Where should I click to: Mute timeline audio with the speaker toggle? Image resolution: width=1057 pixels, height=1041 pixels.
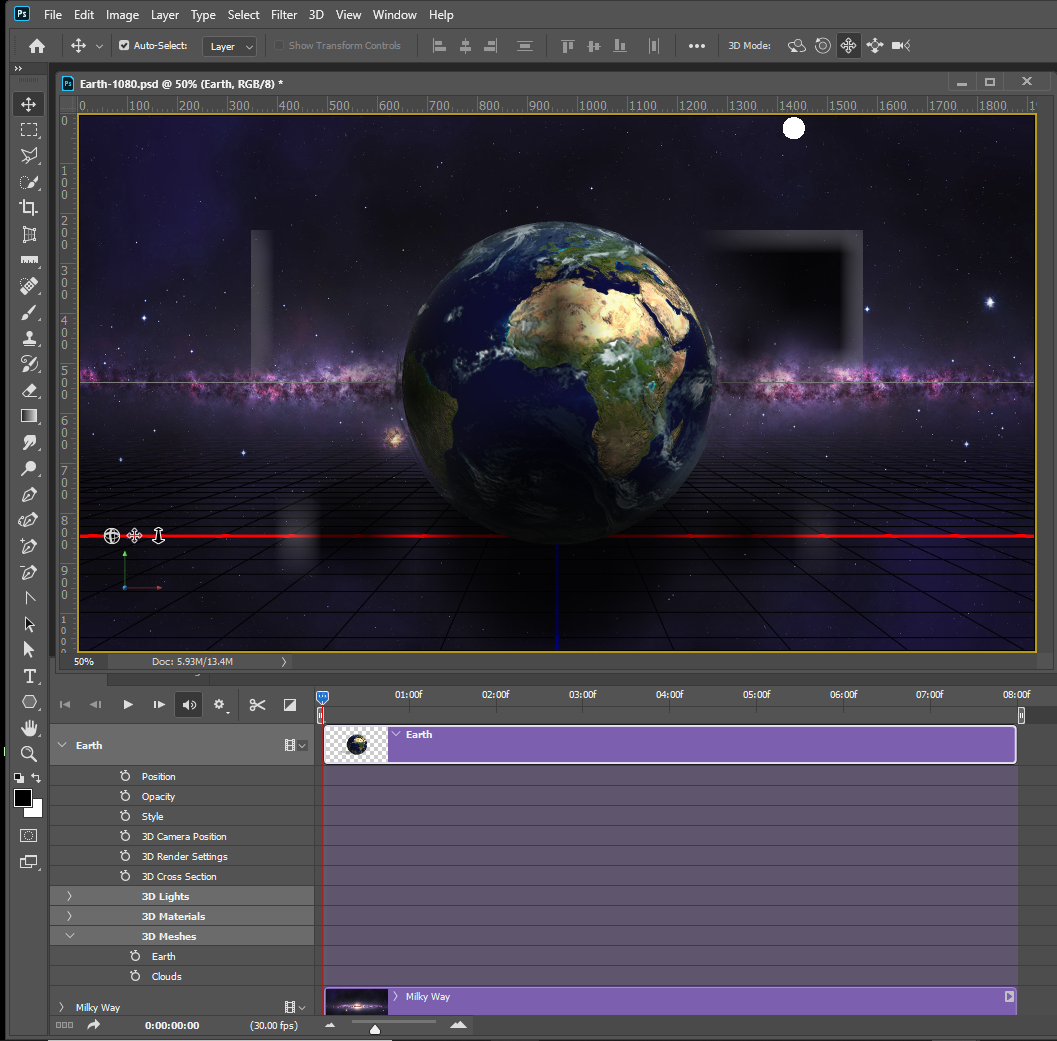click(189, 704)
